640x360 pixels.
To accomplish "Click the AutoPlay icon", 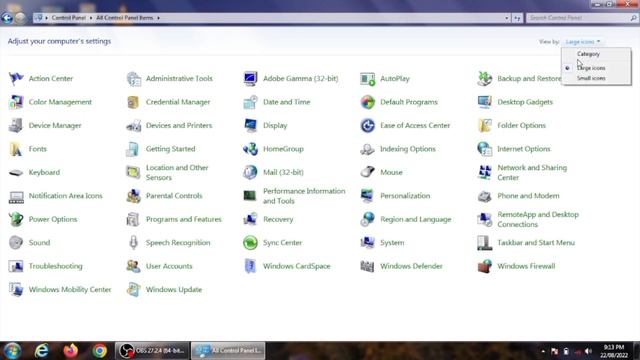I will pyautogui.click(x=367, y=78).
